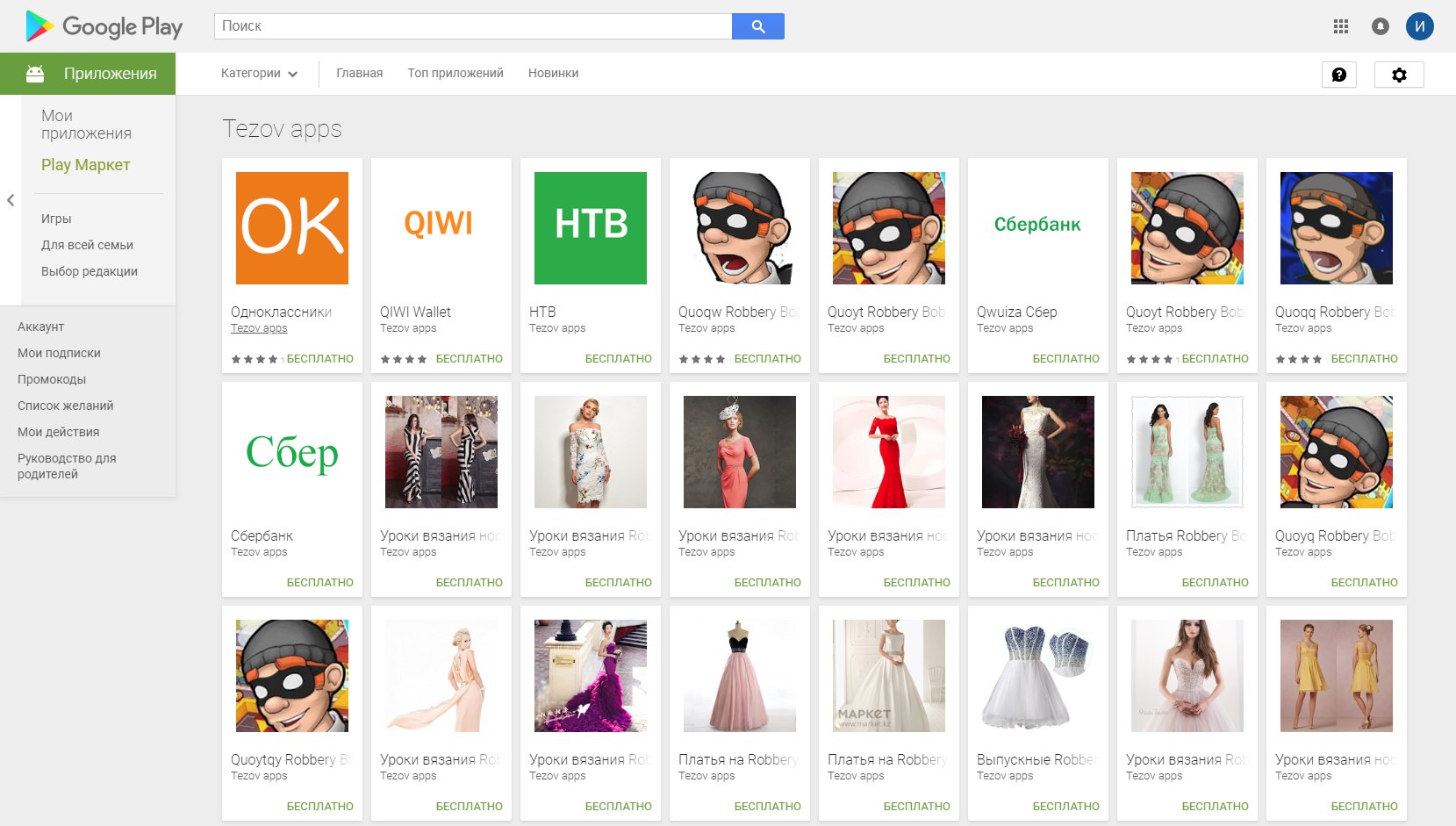Select the Приложения section header

point(88,74)
